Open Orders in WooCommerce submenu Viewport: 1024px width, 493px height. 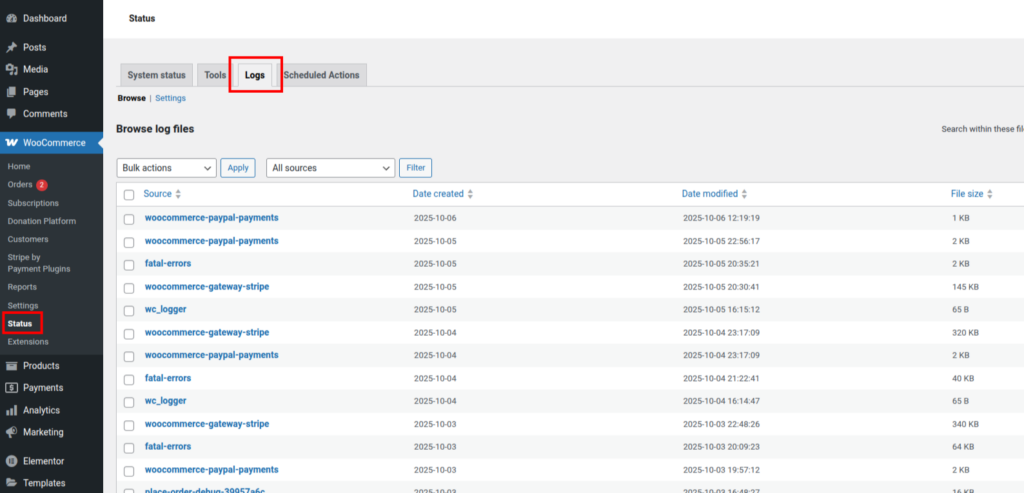click(20, 185)
